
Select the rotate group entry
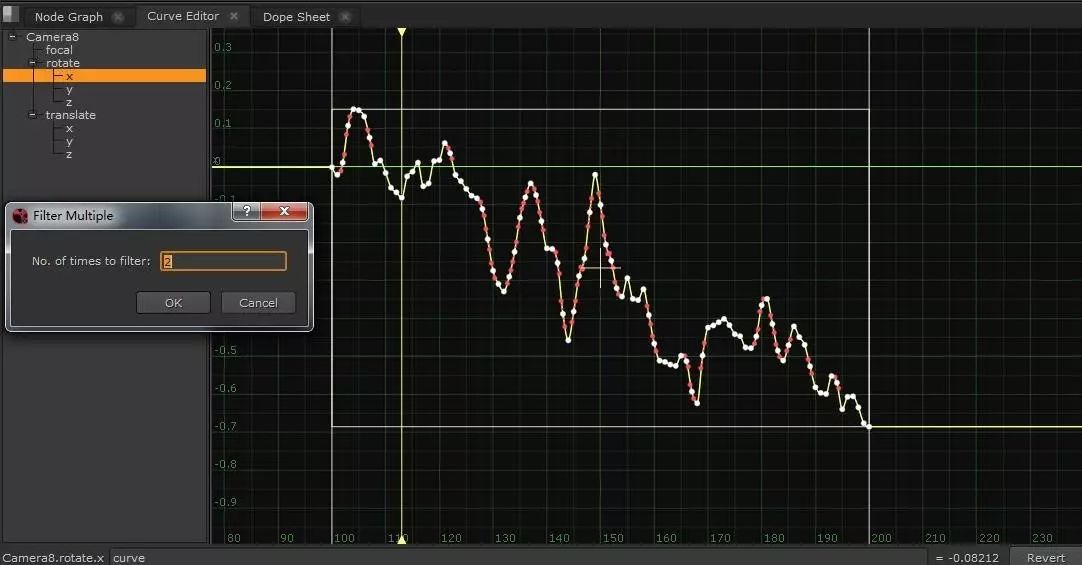63,63
